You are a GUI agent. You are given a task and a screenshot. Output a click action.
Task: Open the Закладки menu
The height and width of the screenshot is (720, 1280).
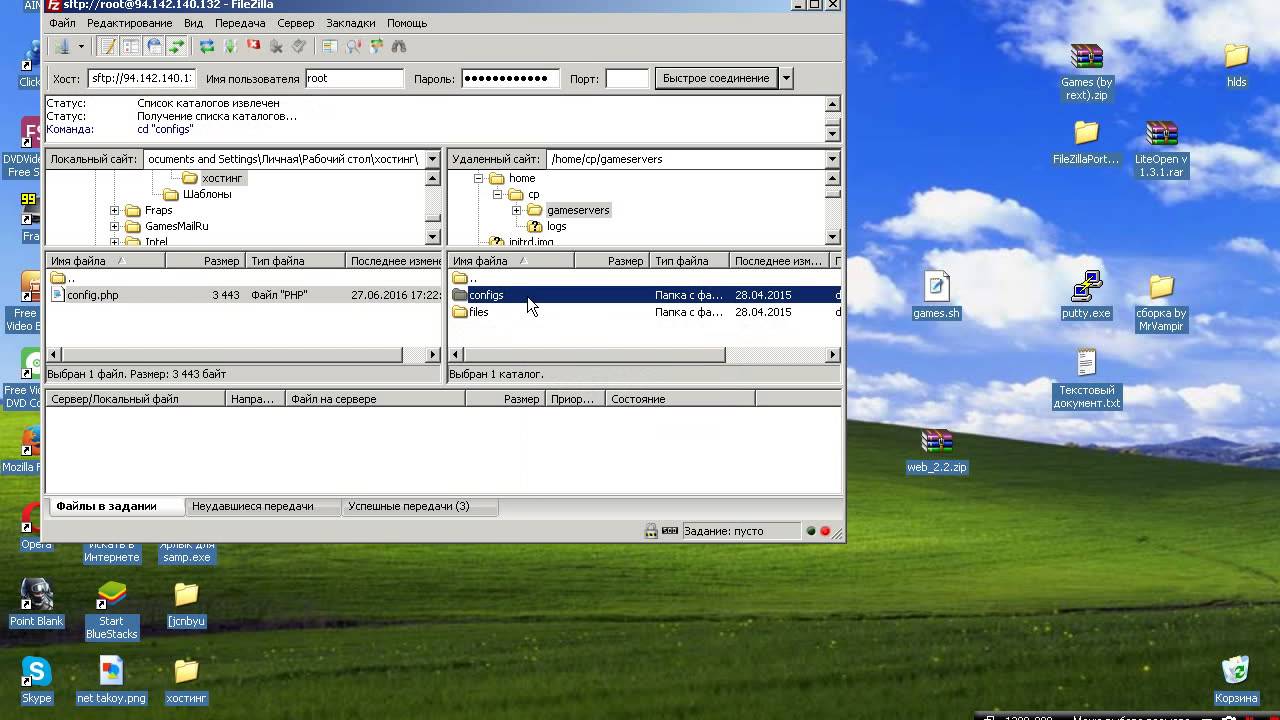[351, 23]
